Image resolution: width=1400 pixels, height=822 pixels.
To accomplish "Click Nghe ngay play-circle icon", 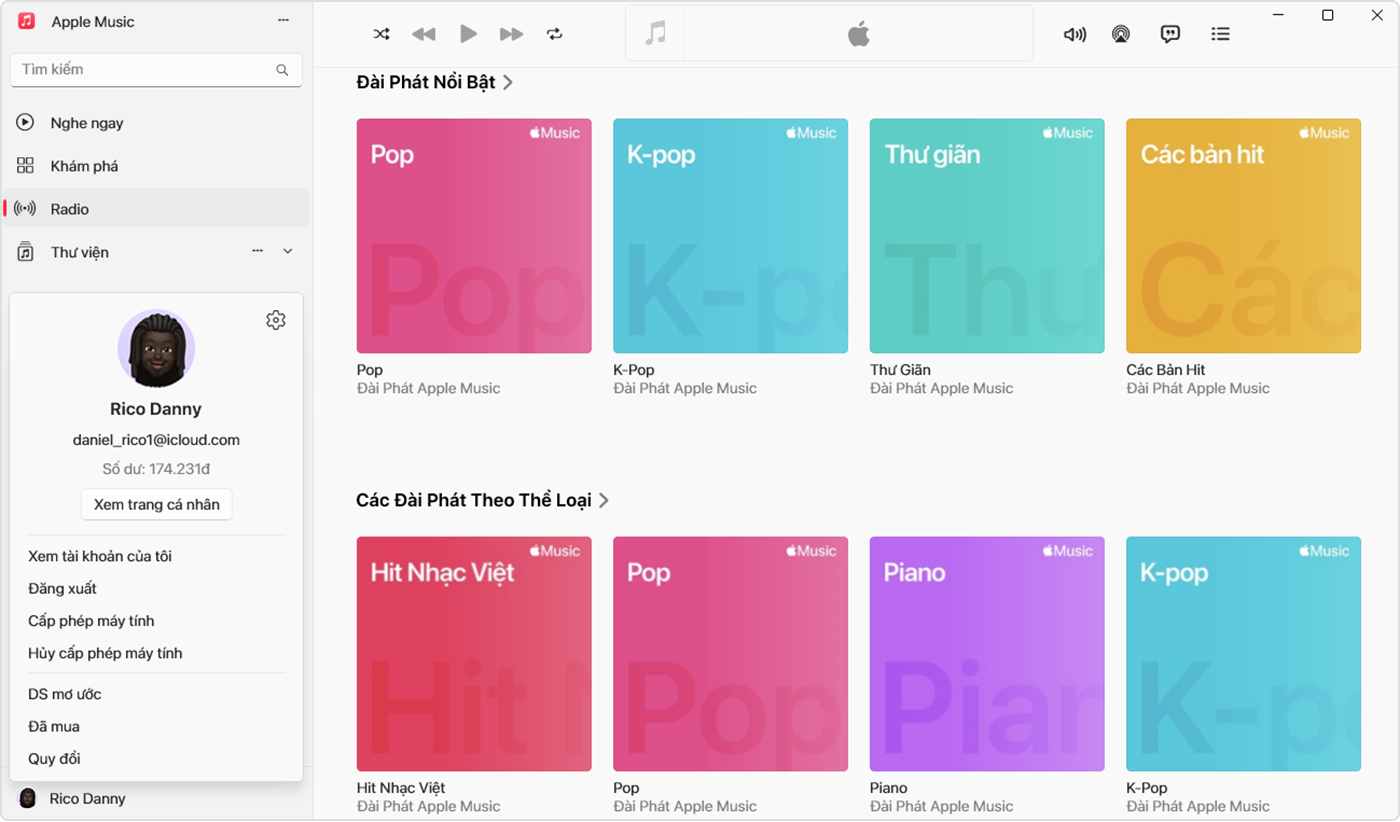I will point(26,122).
